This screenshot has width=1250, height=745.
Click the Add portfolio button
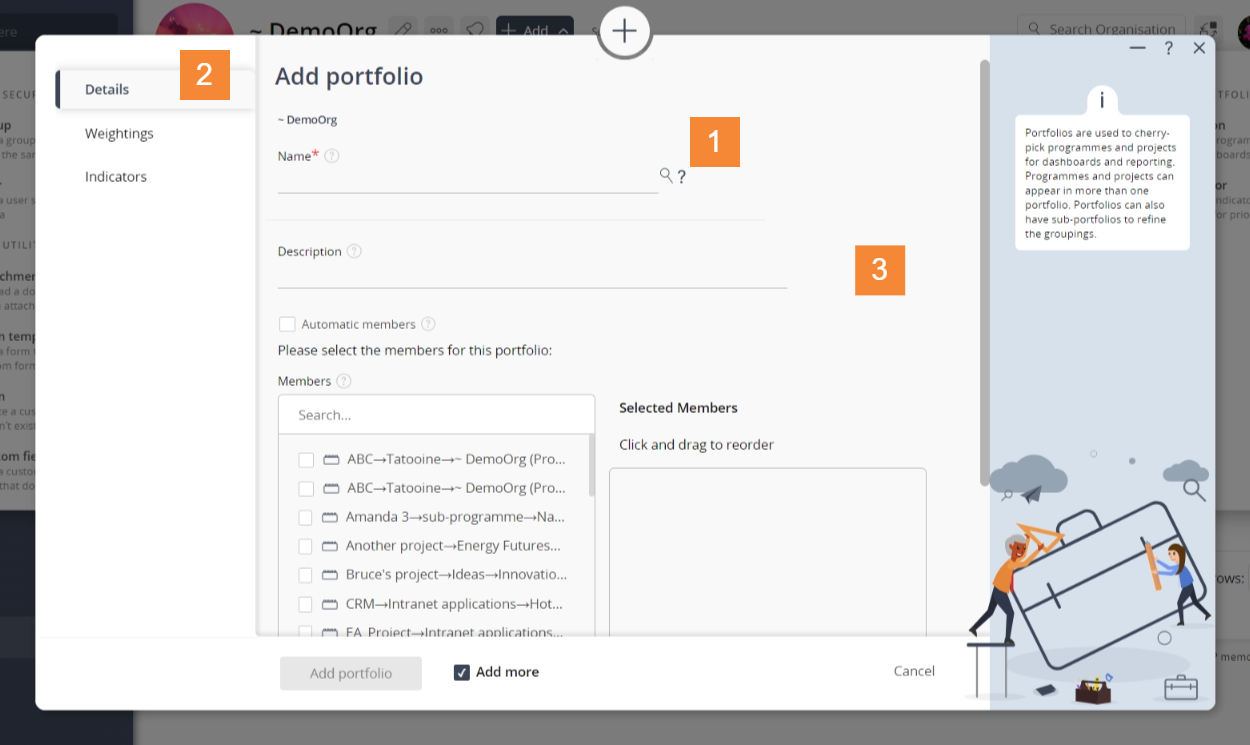[351, 673]
